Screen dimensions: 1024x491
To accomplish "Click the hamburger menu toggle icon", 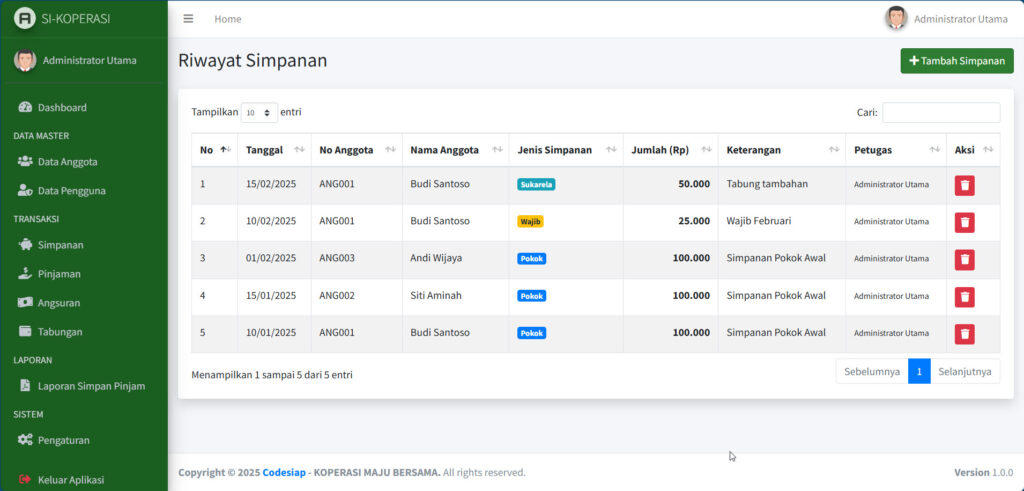I will pos(188,19).
